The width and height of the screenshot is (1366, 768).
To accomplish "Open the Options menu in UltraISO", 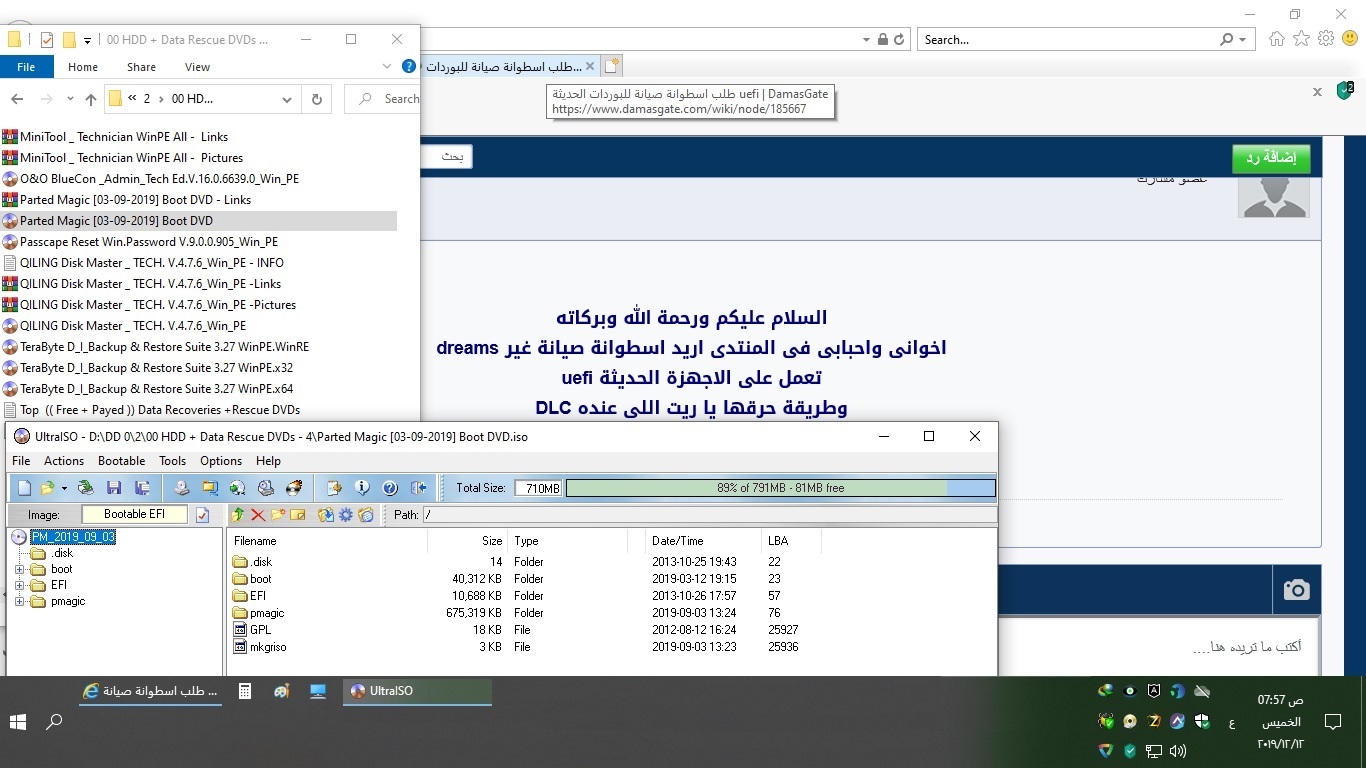I will 221,461.
